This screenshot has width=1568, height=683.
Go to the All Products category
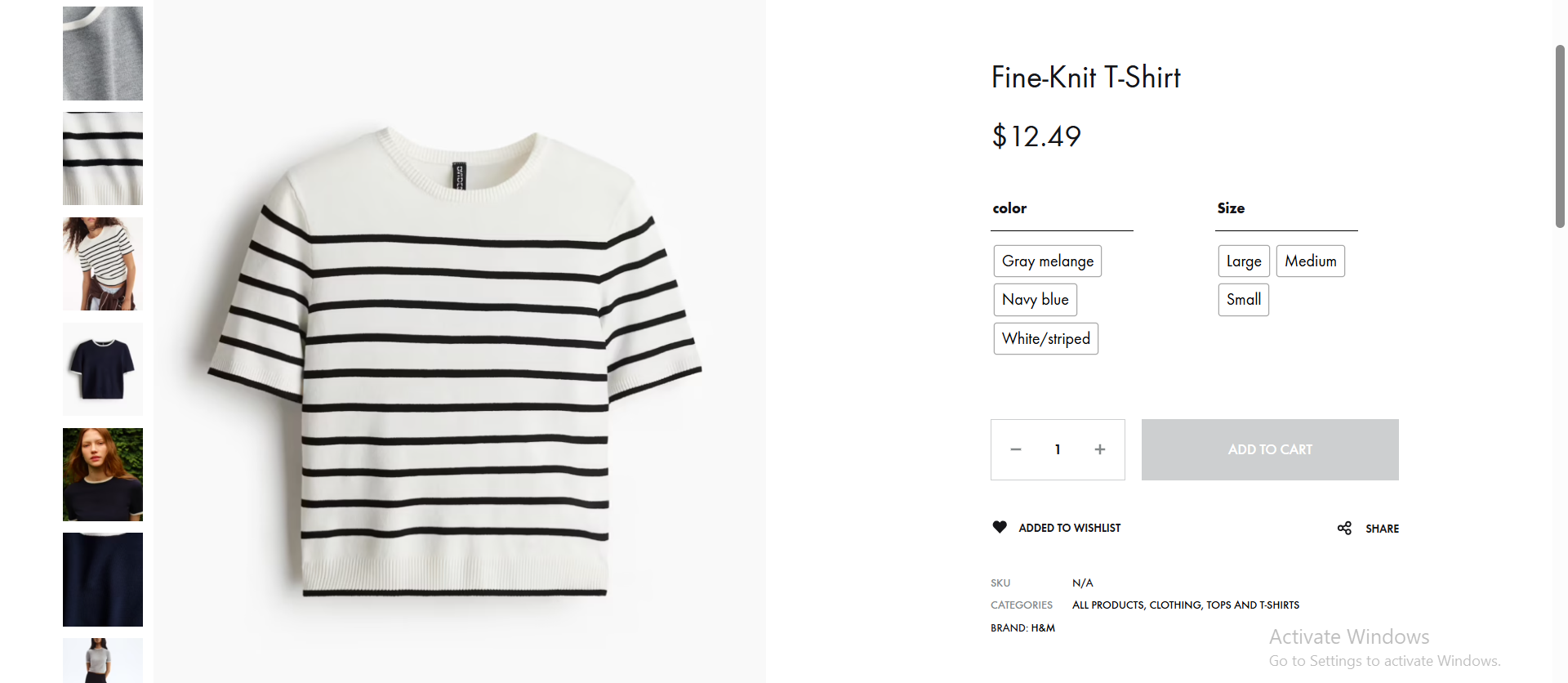1107,605
